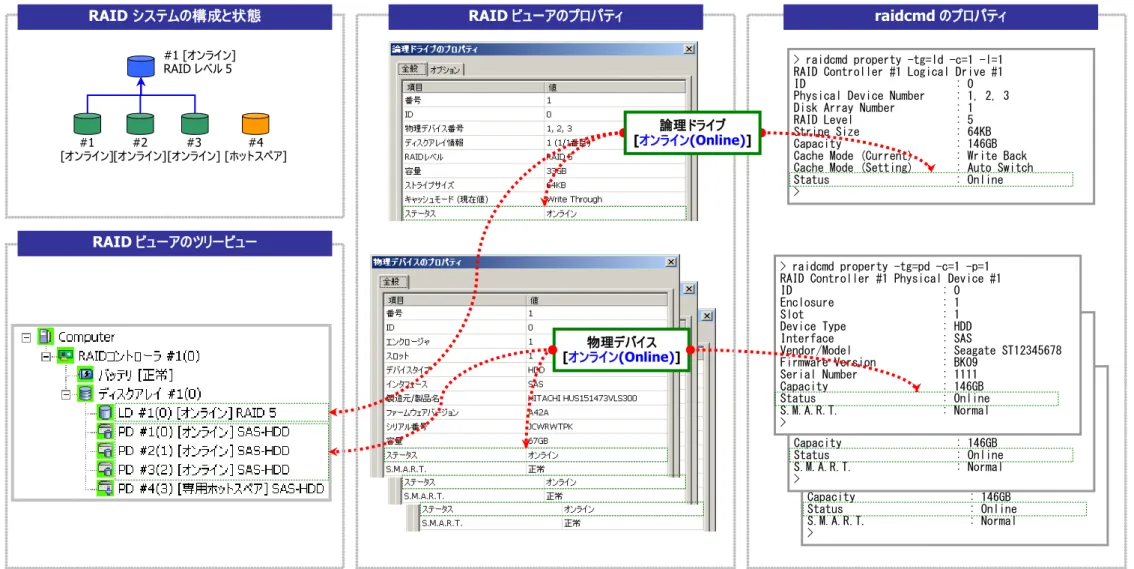Click the disk array #1(0) stack icon
1134x569 pixels.
pyautogui.click(x=85, y=393)
